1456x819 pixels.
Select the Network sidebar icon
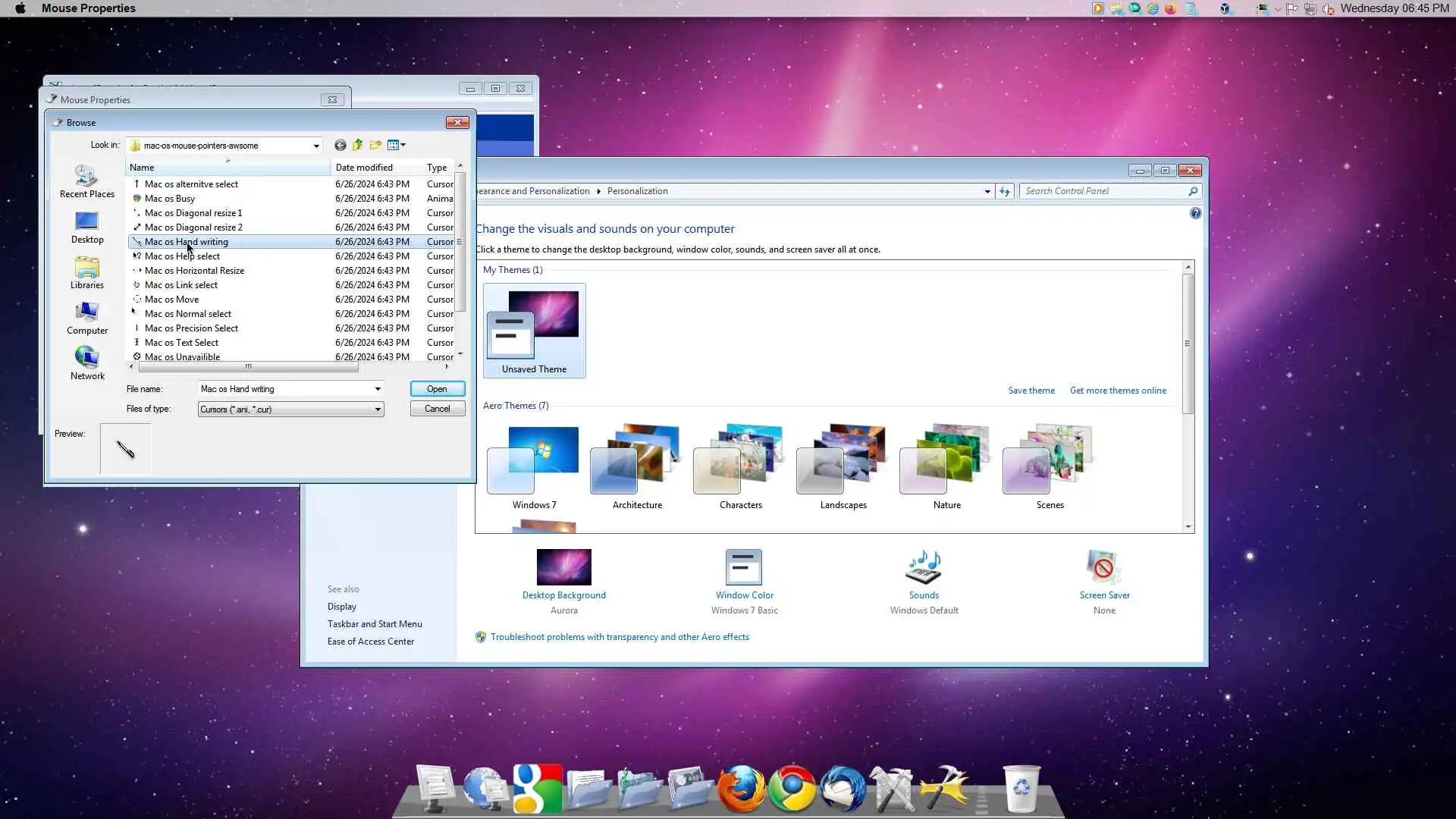86,363
